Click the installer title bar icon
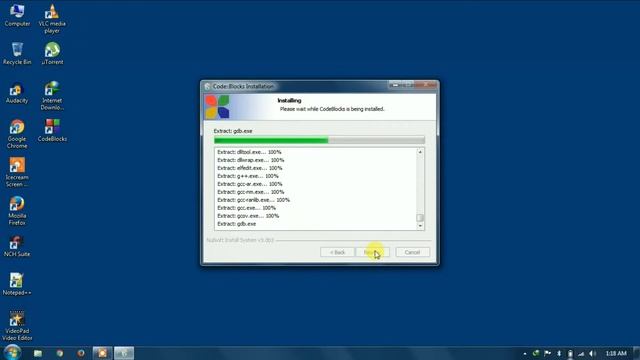 pos(207,87)
